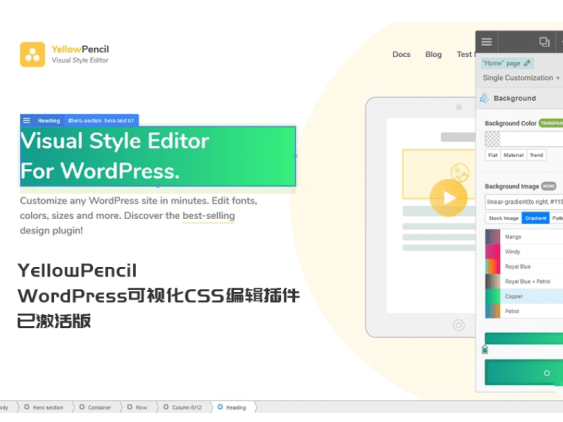Viewport: 563px width, 422px height.
Task: Click the YellowPencil logo icon
Action: [x=32, y=55]
